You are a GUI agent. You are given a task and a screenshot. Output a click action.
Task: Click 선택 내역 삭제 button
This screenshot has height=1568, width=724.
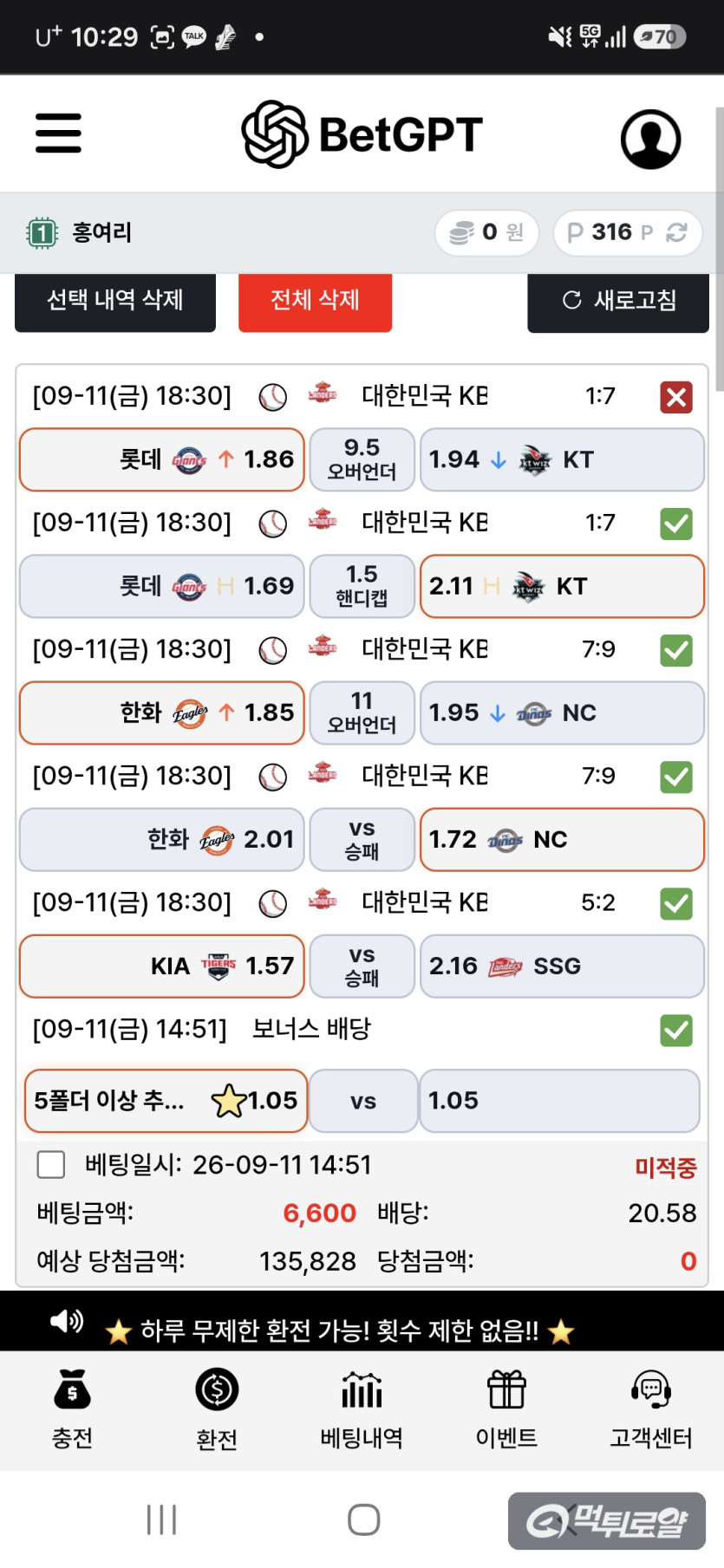(115, 301)
